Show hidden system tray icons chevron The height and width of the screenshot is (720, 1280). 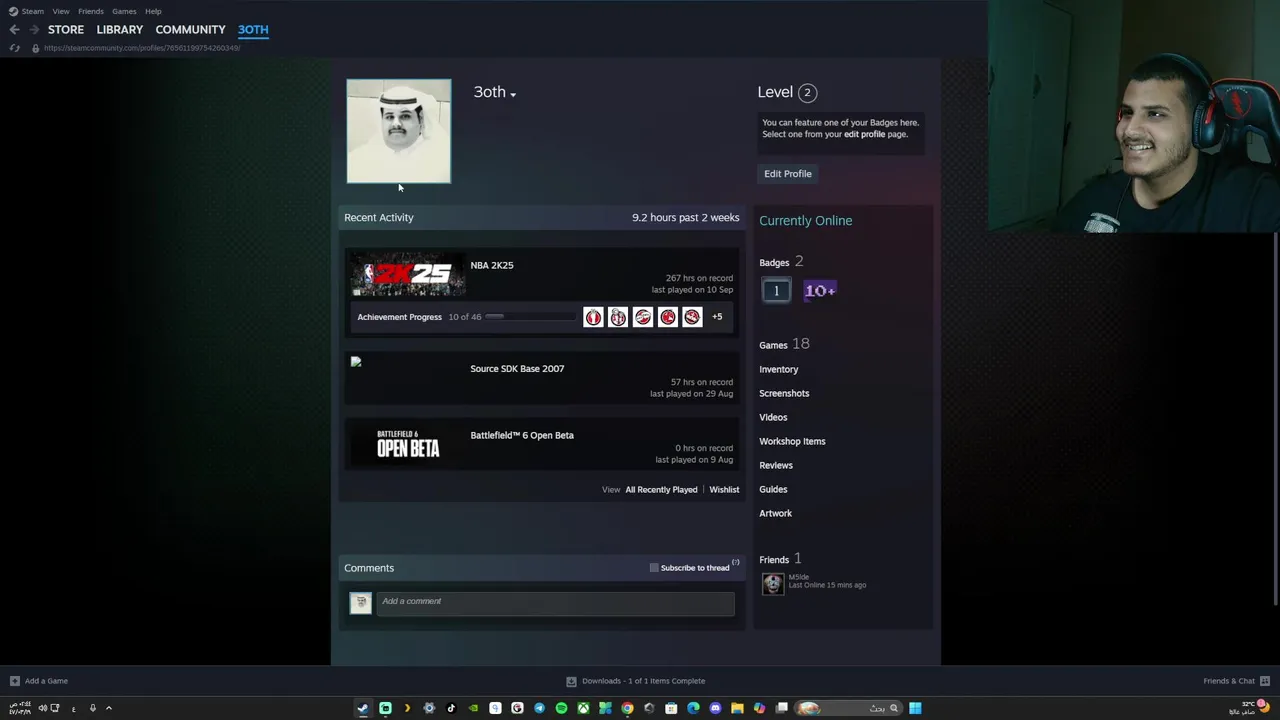click(109, 708)
